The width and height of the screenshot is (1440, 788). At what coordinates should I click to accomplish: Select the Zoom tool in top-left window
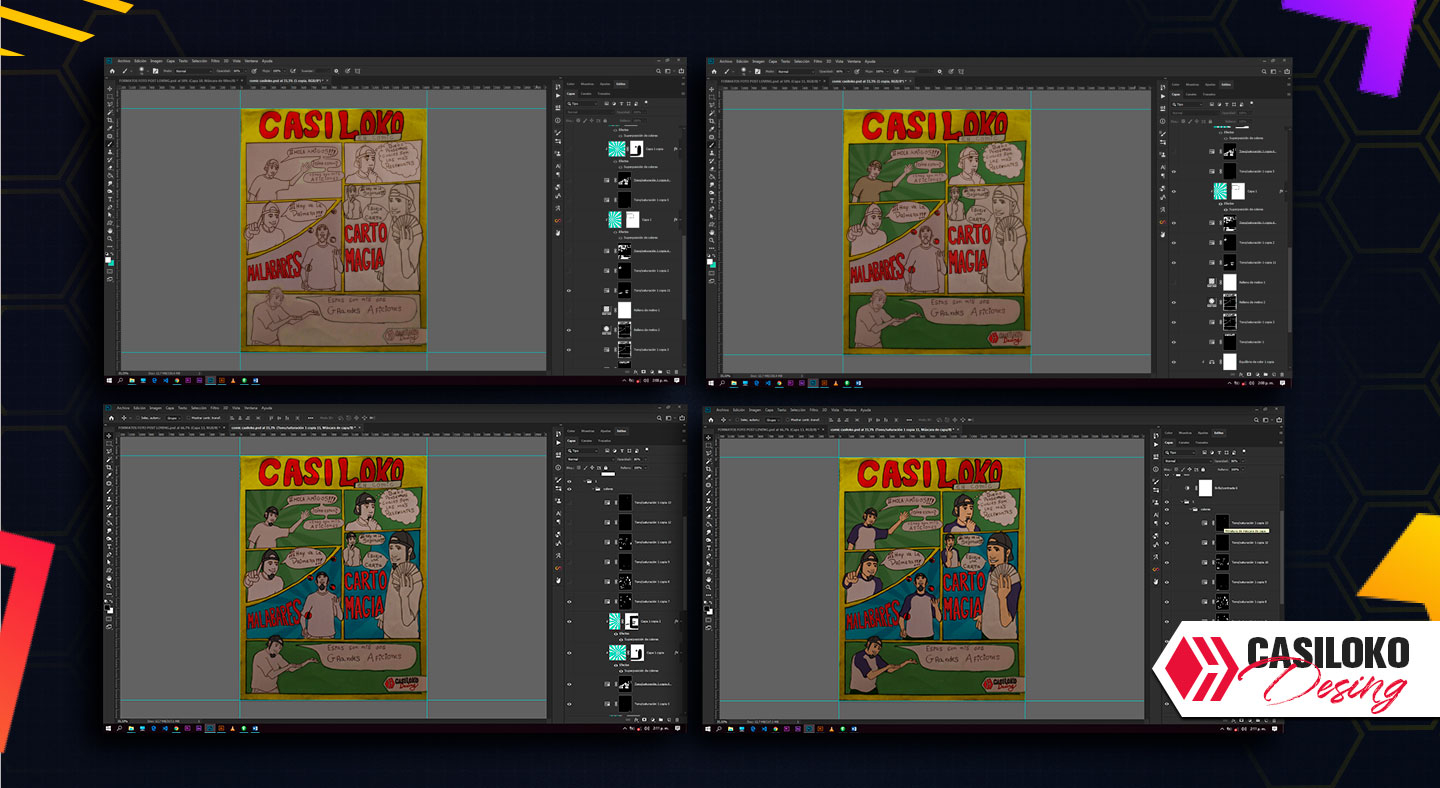coord(110,239)
